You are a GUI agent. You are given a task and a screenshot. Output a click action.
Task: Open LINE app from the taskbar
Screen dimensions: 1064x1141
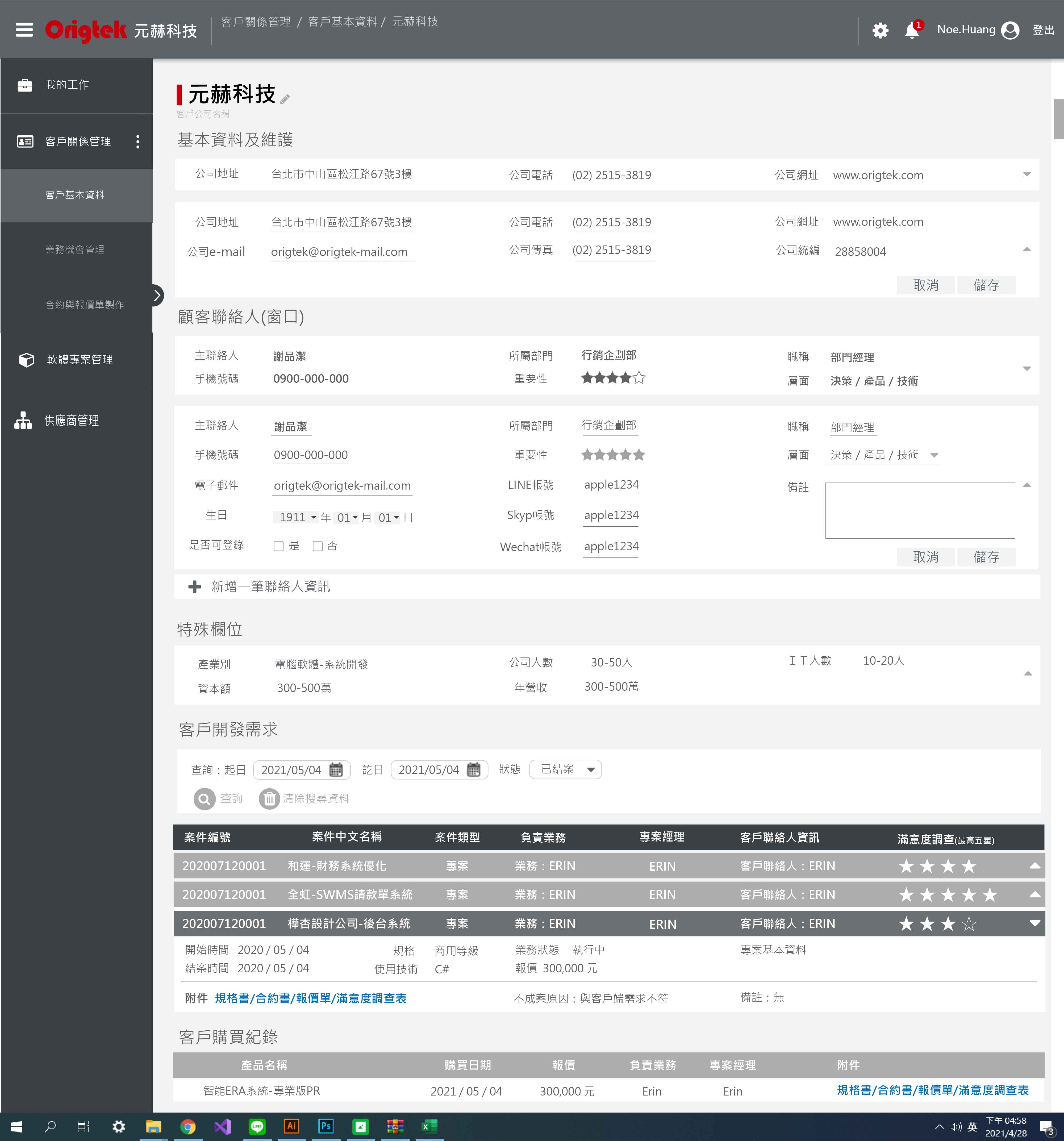point(257,1127)
